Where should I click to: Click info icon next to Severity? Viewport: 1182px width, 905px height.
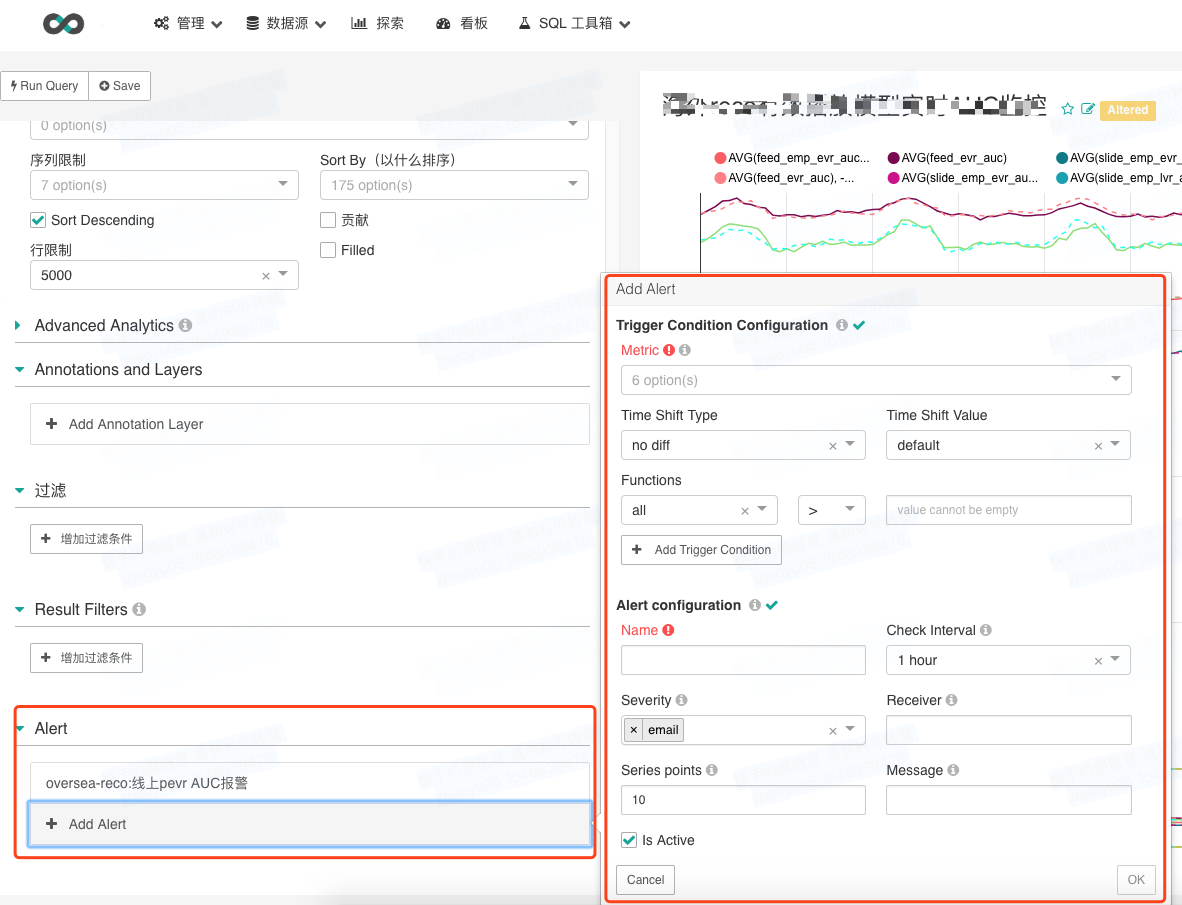[x=681, y=700]
